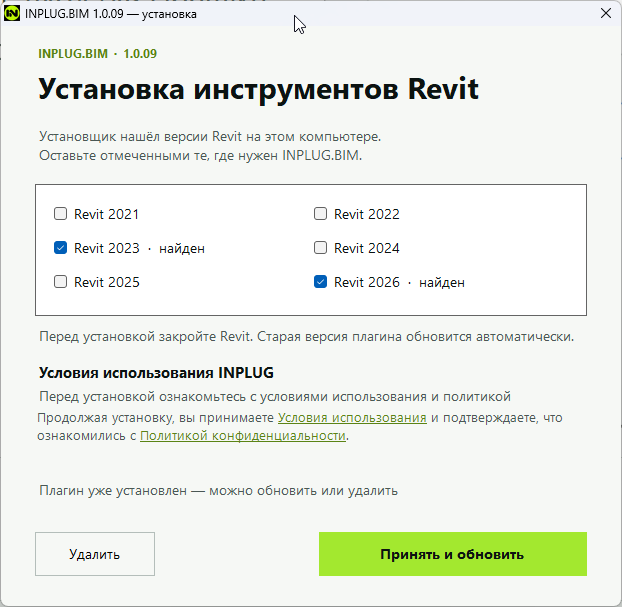Screen dimensions: 622x607
Task: Close the INPLUG.BIM installer window
Action: pyautogui.click(x=605, y=13)
